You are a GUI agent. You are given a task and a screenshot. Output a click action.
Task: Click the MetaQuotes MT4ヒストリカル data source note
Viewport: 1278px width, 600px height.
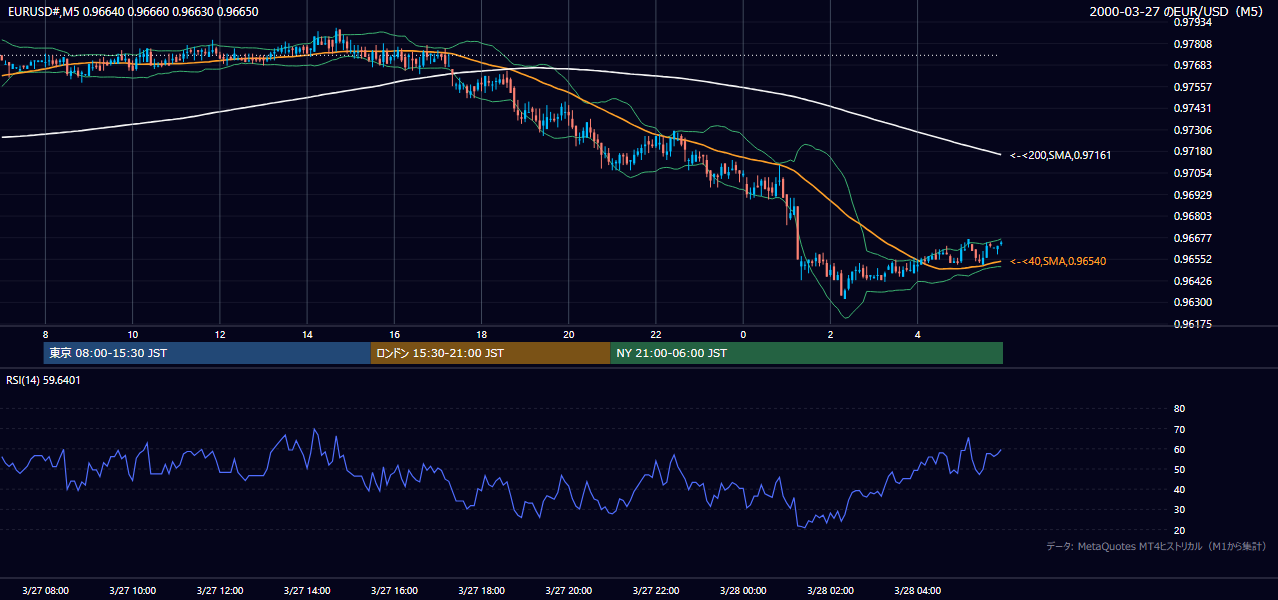[x=1156, y=546]
